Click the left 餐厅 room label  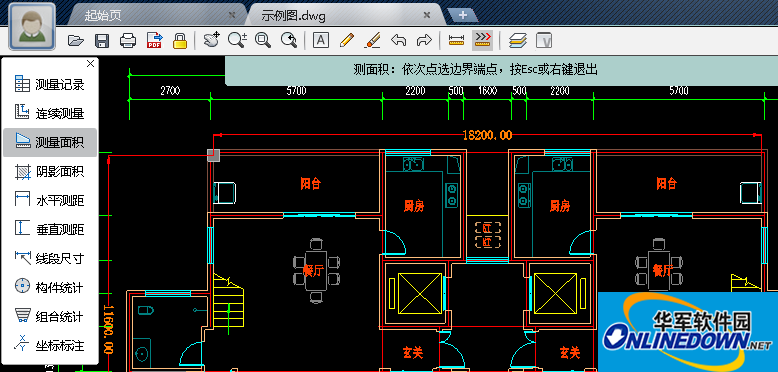[x=313, y=270]
